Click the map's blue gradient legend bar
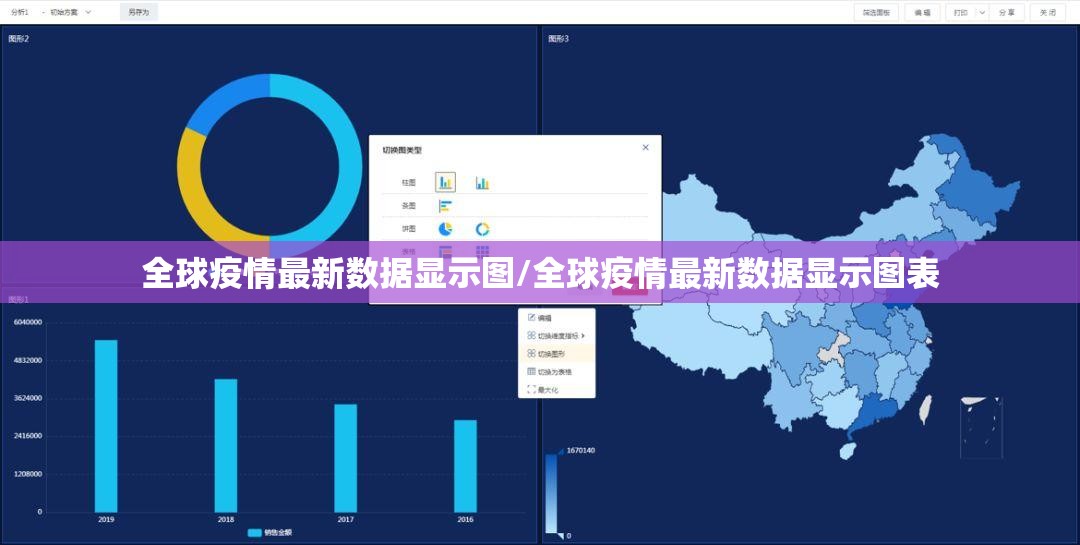Screen dimensions: 1080x545 click(551, 493)
